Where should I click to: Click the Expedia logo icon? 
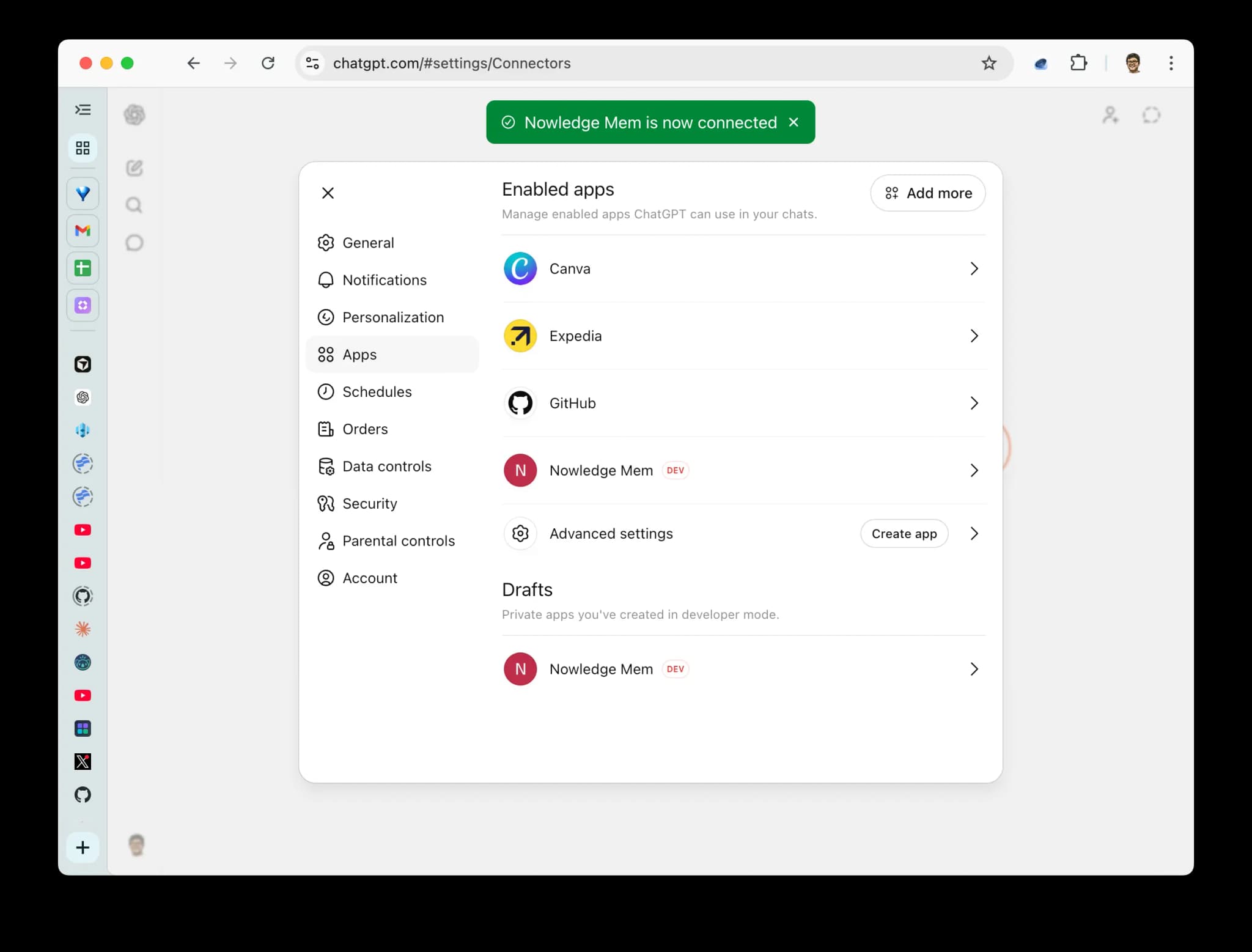tap(520, 336)
